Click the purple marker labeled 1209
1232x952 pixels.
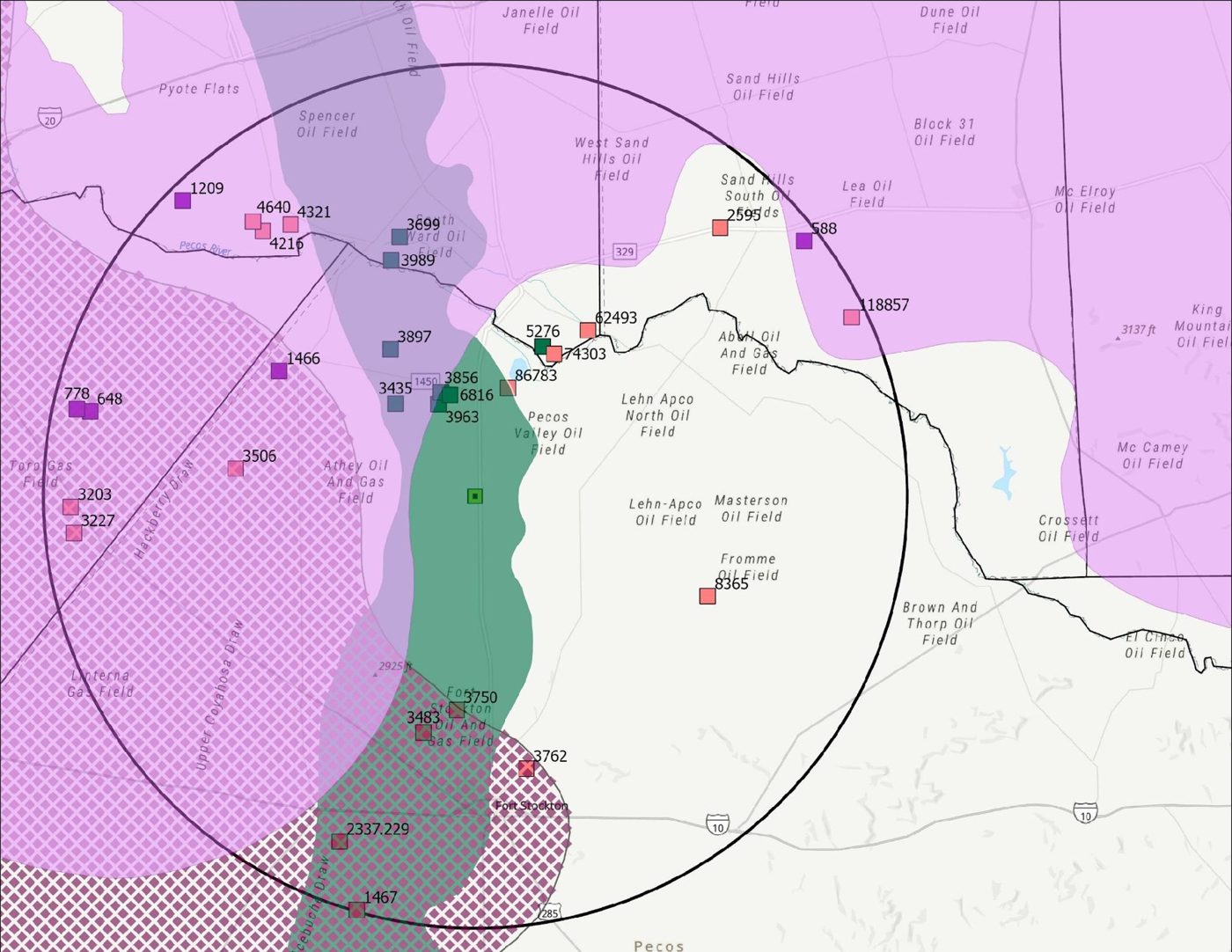[x=182, y=201]
